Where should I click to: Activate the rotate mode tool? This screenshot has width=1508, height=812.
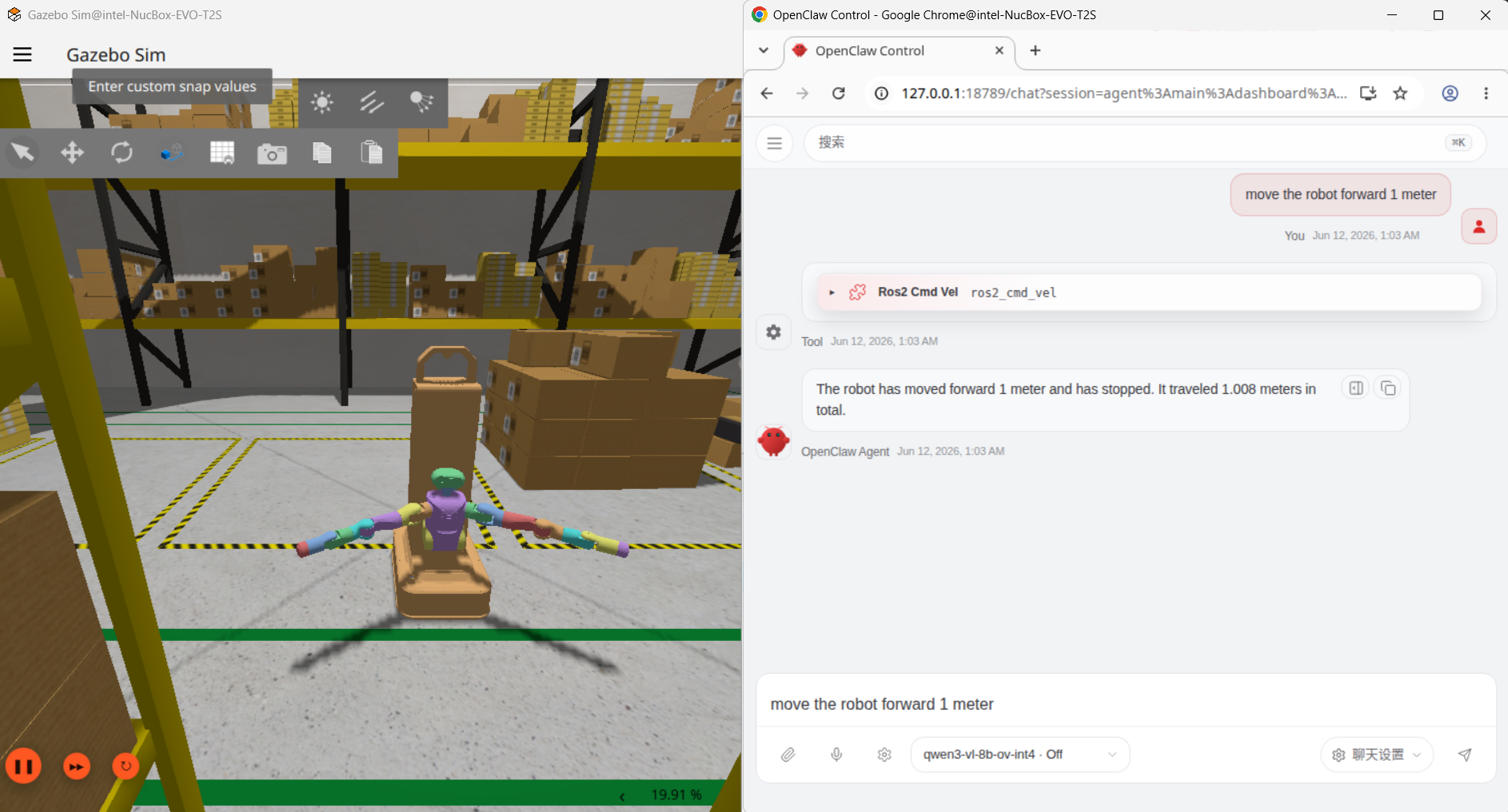(122, 152)
